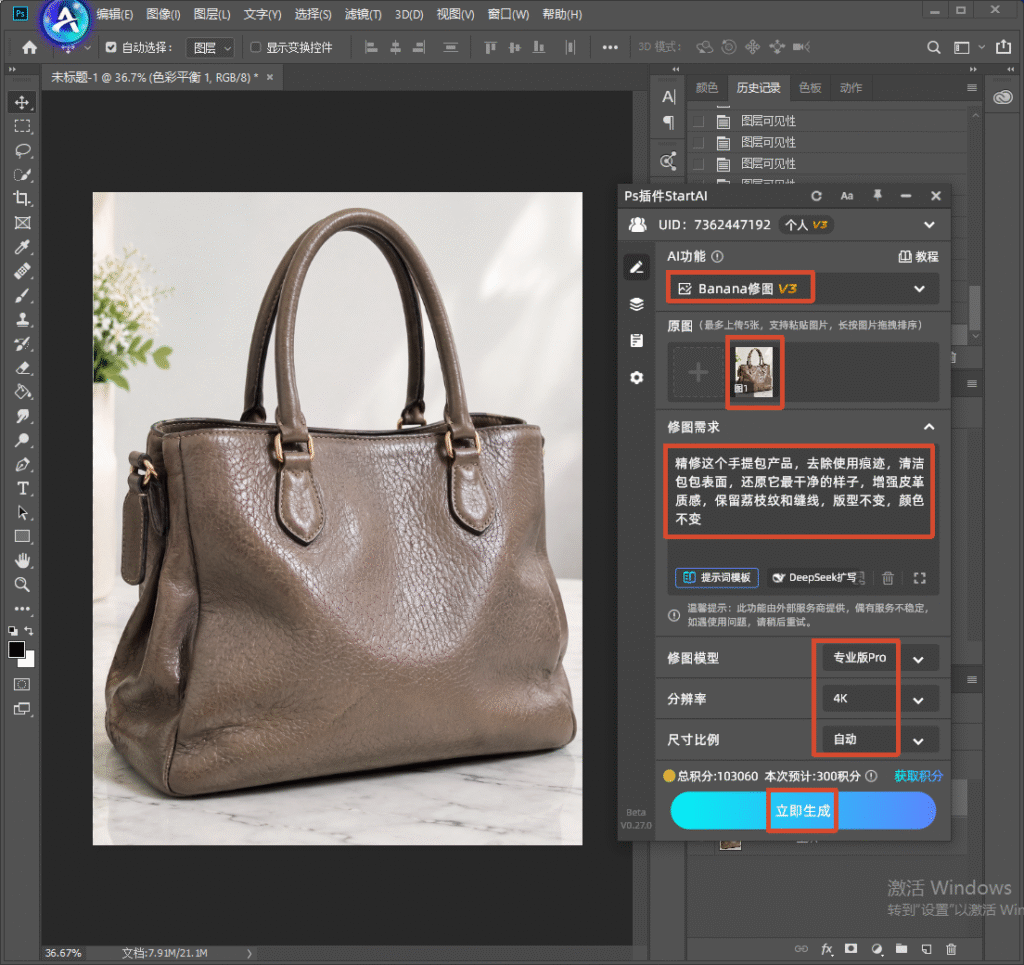Select the Pen tool
Screen dimensions: 1024x965
tap(22, 464)
